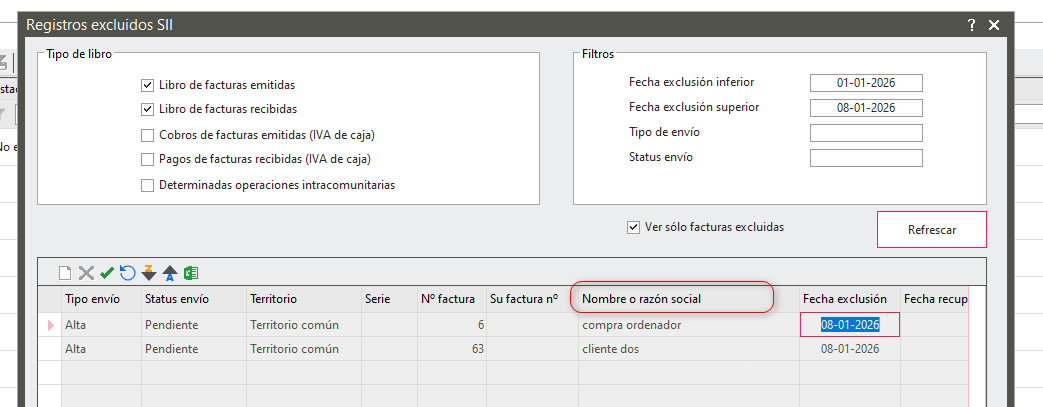This screenshot has height=407, width=1043.
Task: Click the new record blank page icon
Action: tap(66, 273)
